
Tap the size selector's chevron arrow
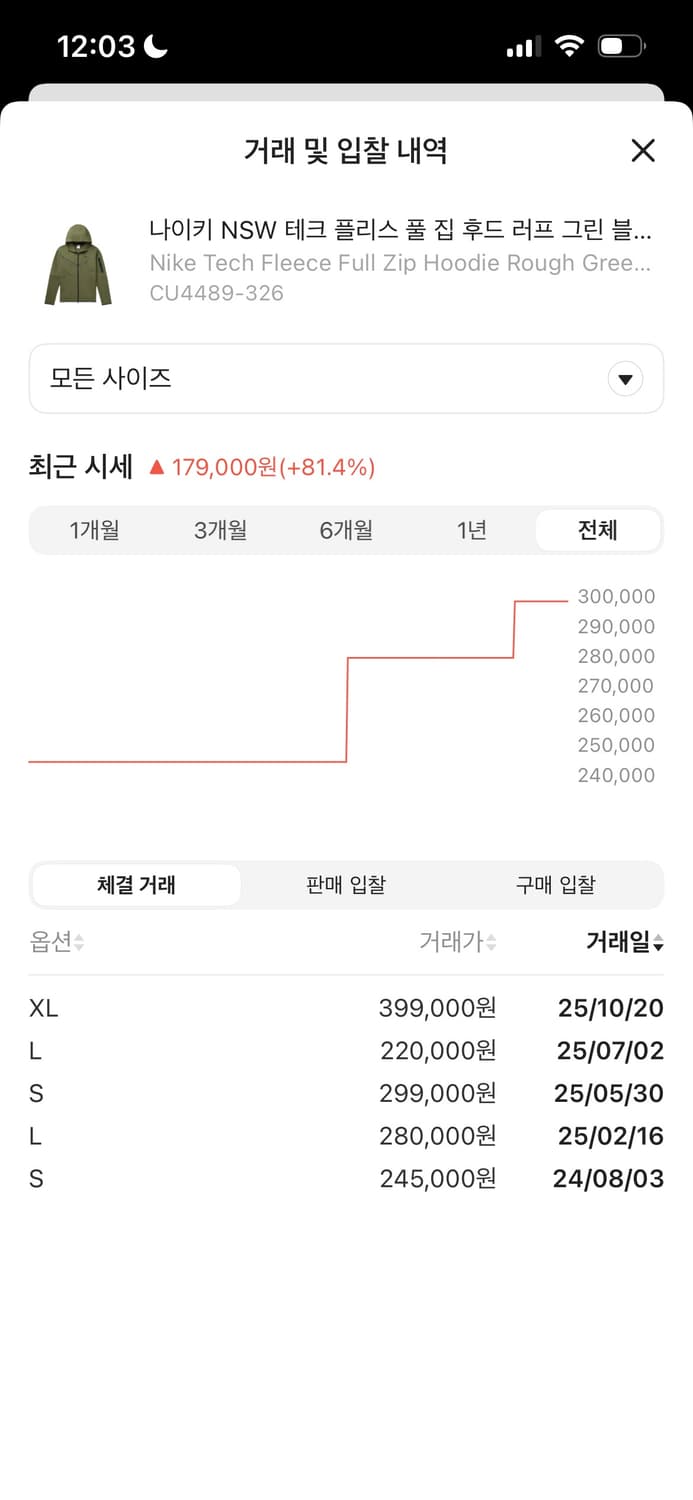[625, 379]
